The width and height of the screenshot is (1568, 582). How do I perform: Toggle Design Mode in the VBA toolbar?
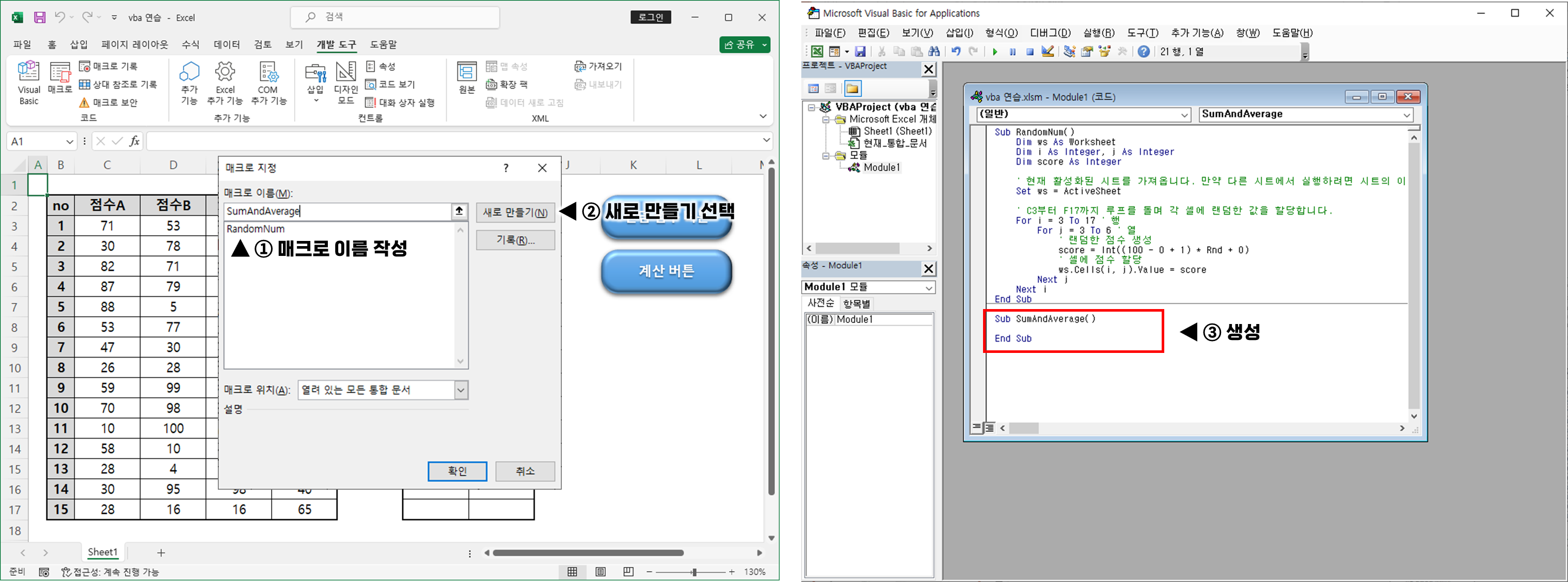coord(1048,52)
